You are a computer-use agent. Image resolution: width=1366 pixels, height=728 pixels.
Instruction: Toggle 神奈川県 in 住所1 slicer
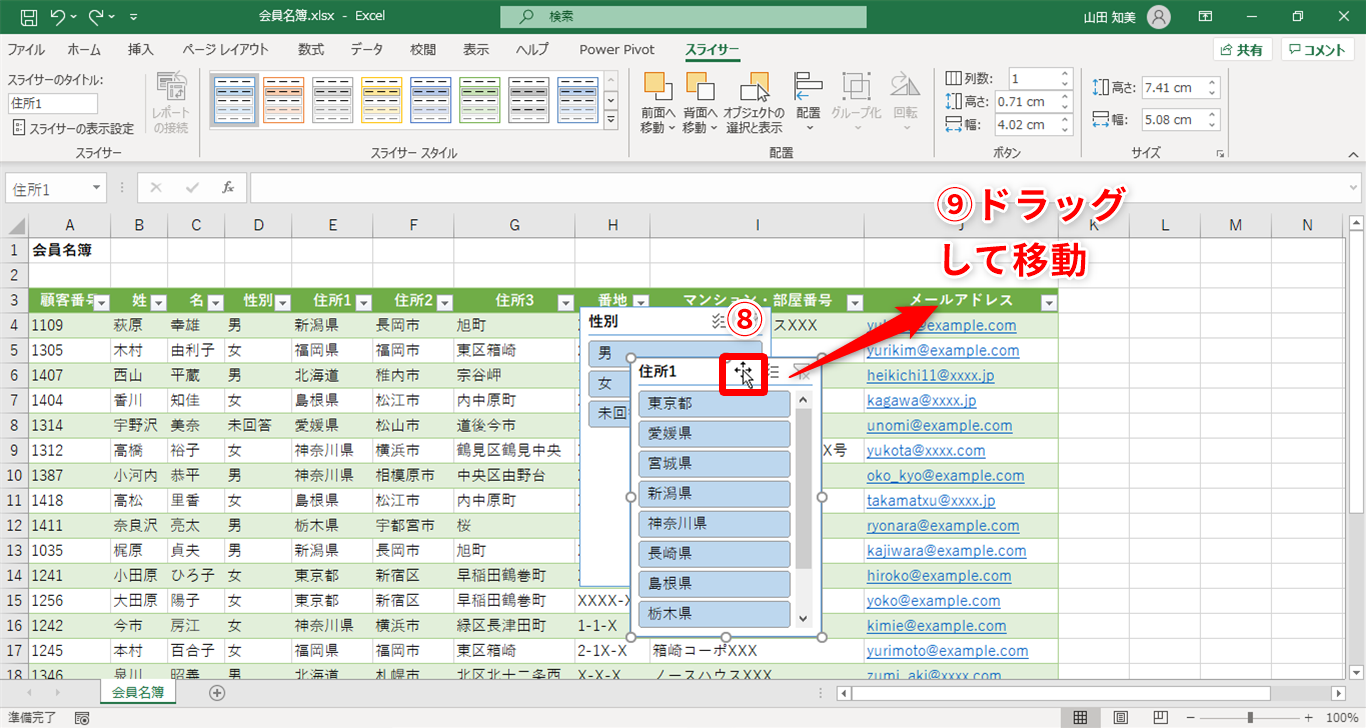(x=714, y=523)
